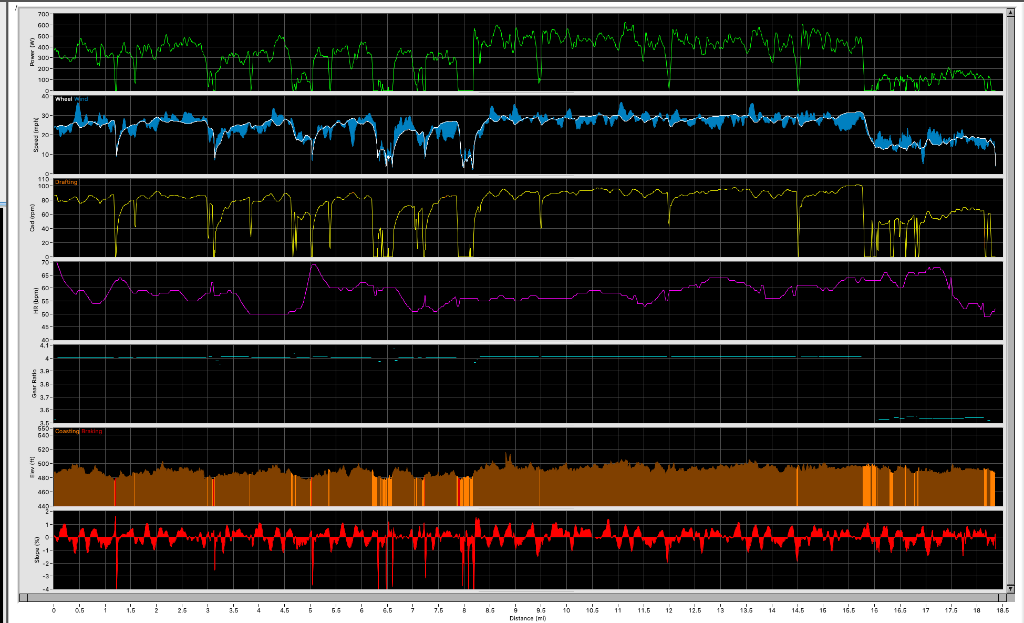The image size is (1024, 623).
Task: Click the Elev (ft) axis label
Action: (x=33, y=468)
